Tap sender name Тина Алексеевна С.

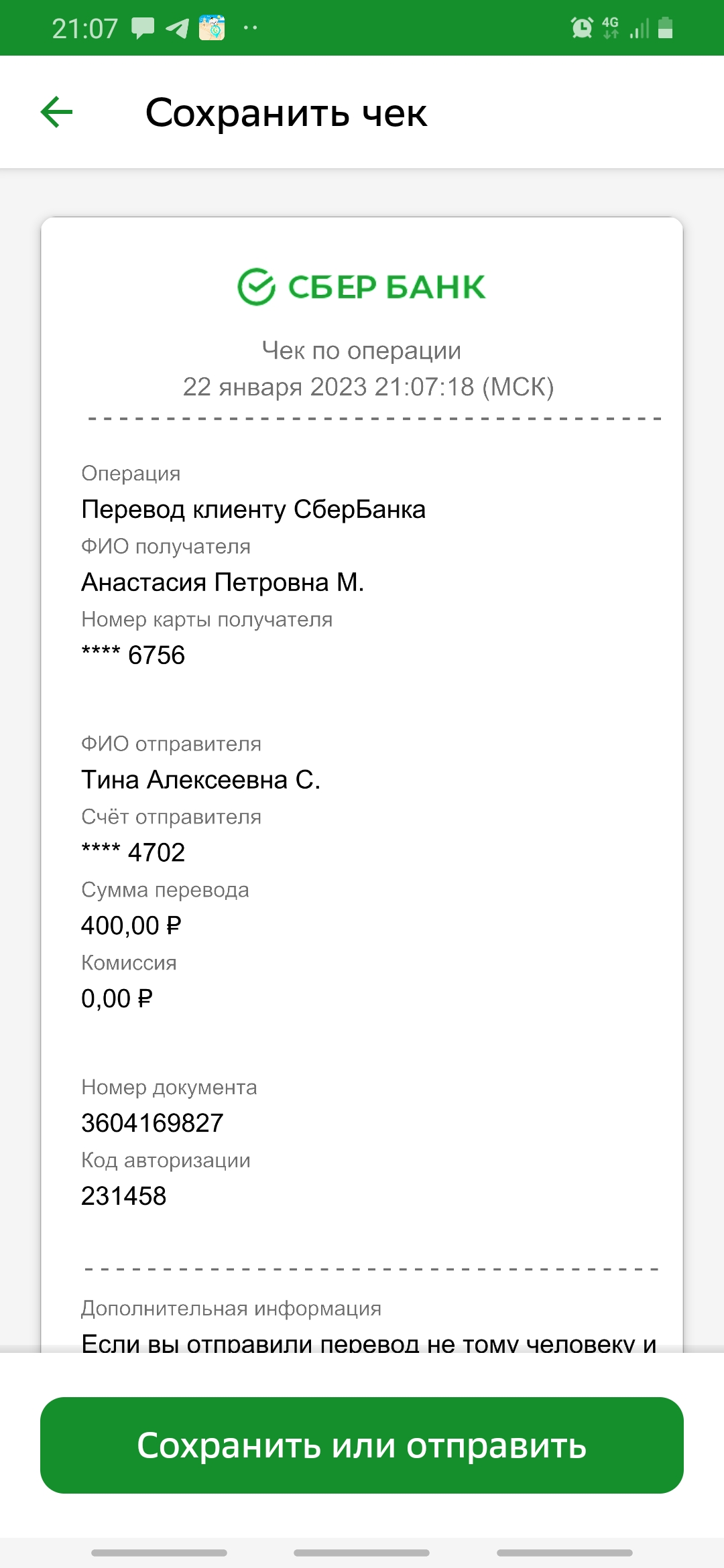(x=201, y=780)
